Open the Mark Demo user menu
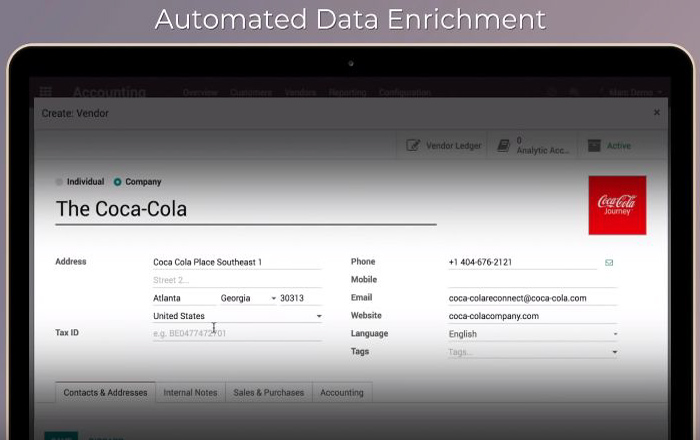 pyautogui.click(x=635, y=92)
